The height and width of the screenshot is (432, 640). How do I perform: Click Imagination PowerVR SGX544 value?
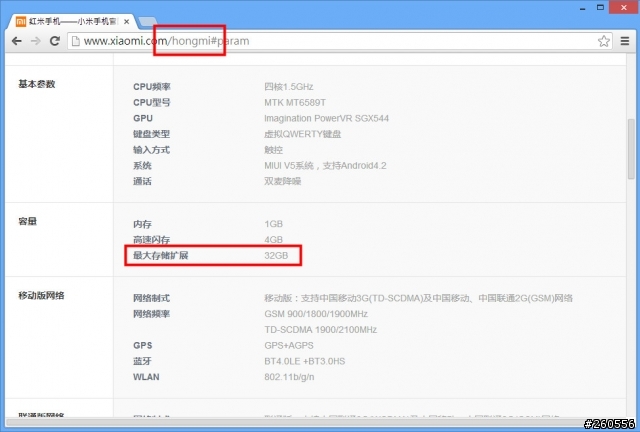click(327, 118)
